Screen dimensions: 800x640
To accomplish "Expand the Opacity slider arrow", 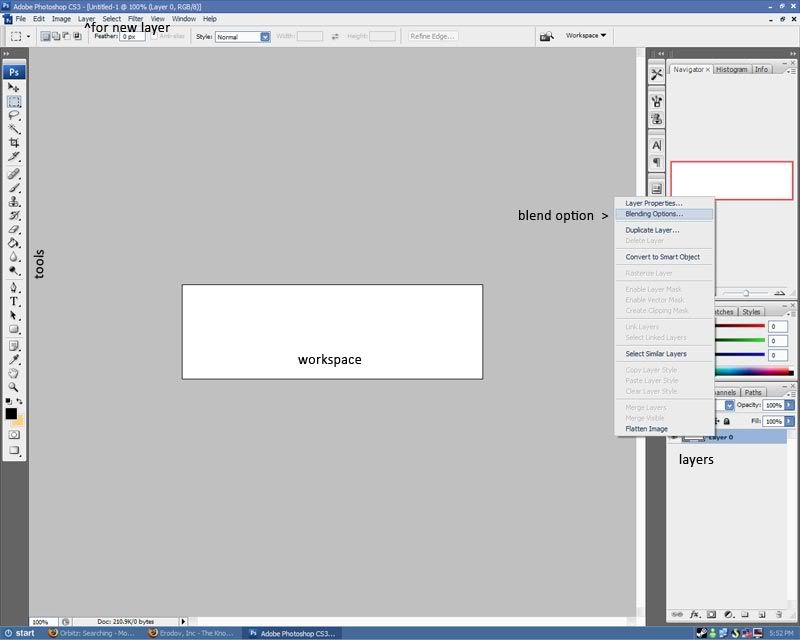I will click(x=790, y=405).
